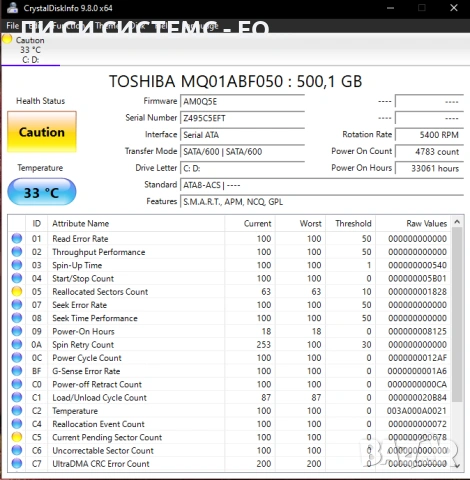Click the blue status dot for Temperature attribute

point(17,410)
